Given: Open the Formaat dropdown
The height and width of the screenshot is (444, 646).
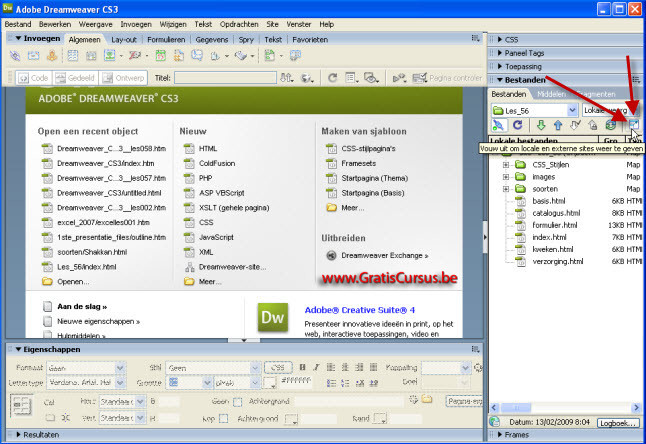Looking at the screenshot, I should pyautogui.click(x=120, y=368).
